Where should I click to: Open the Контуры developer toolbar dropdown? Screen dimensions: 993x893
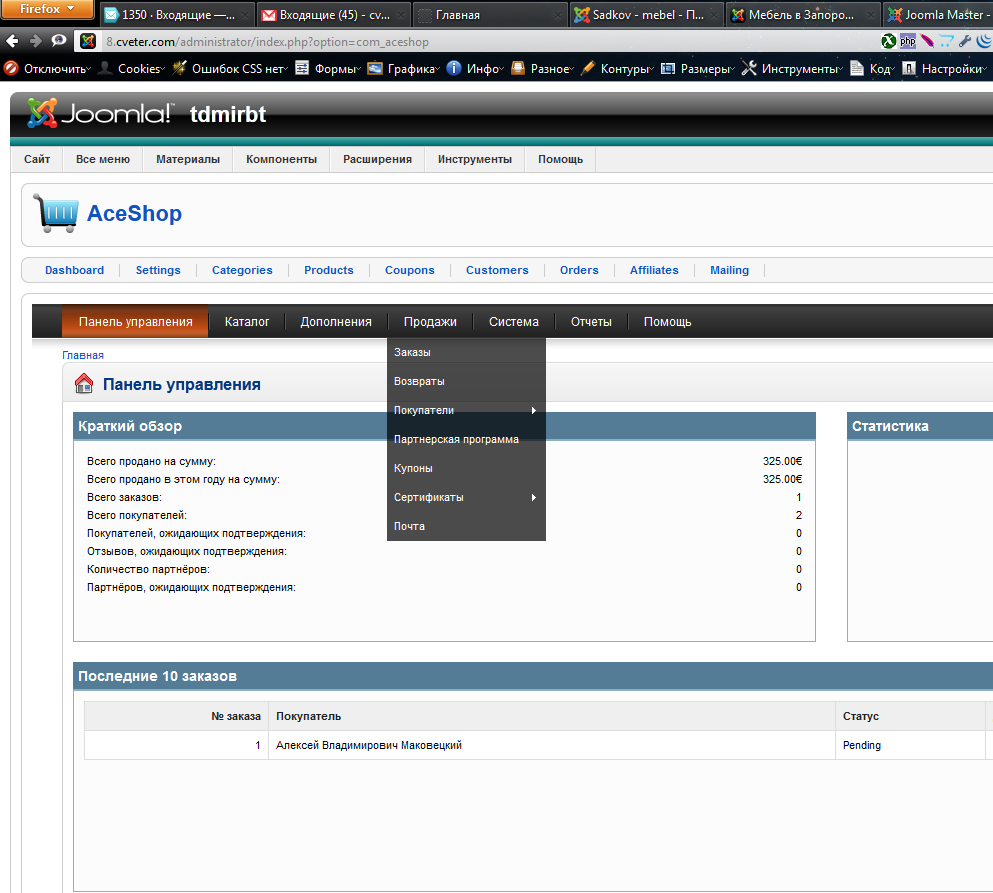[617, 68]
